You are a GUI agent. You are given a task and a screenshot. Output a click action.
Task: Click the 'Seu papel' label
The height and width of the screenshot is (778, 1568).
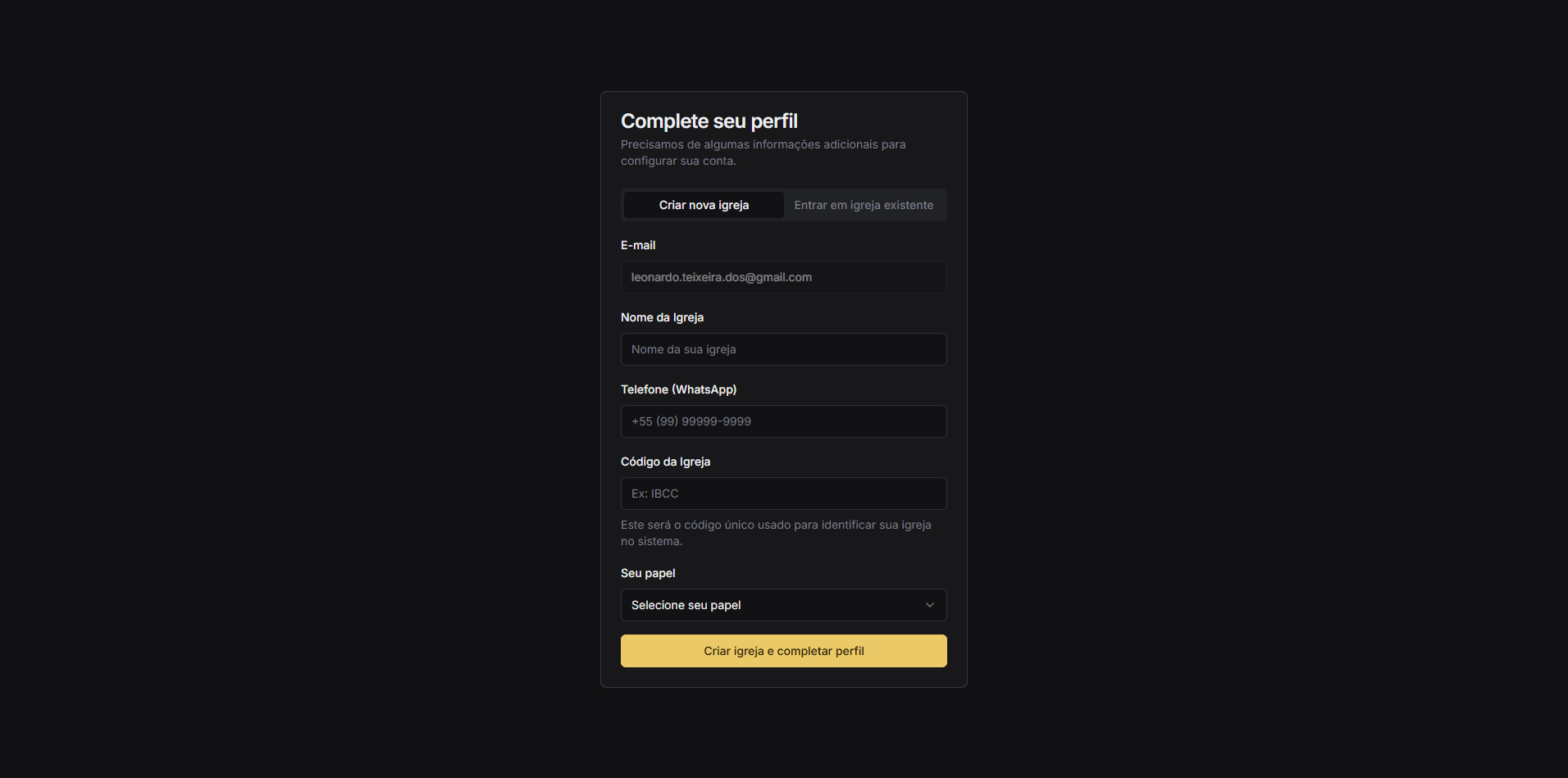pyautogui.click(x=648, y=573)
